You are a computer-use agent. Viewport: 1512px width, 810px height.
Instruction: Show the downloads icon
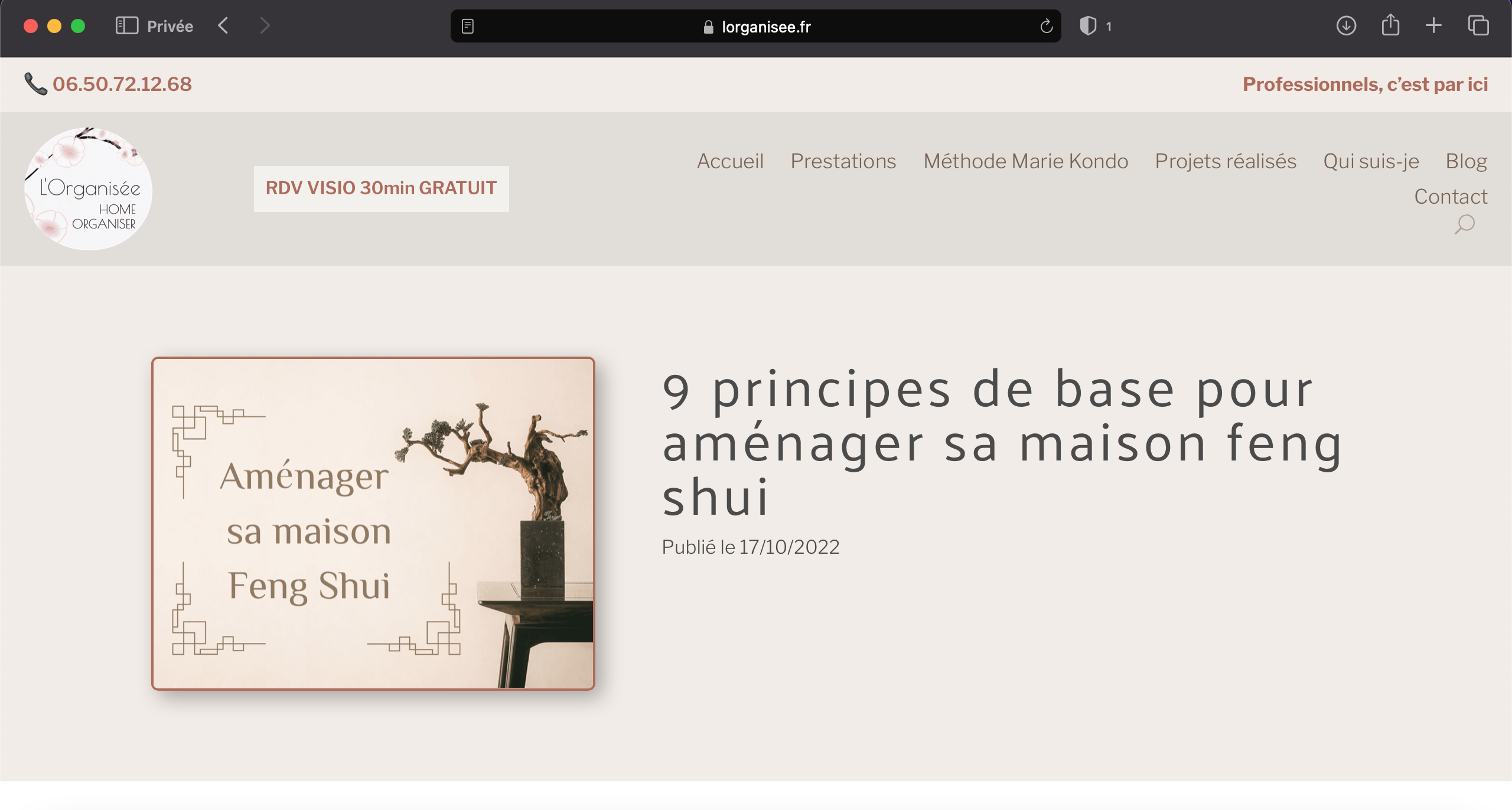click(1346, 26)
